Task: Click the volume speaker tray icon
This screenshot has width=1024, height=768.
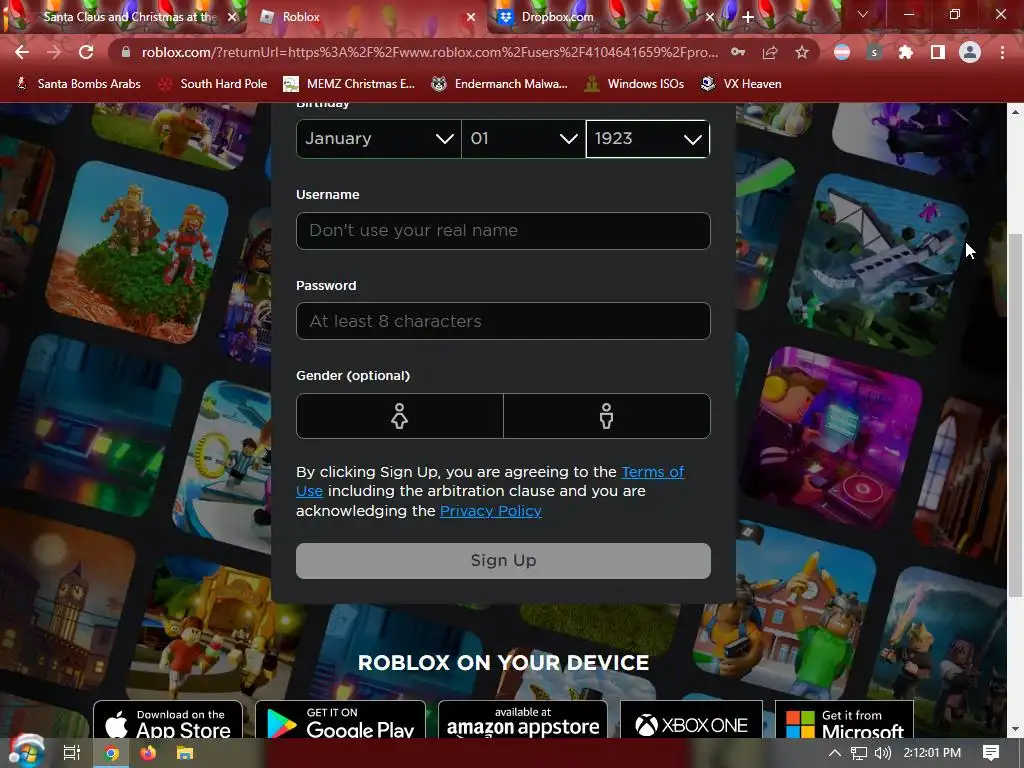Action: point(882,753)
